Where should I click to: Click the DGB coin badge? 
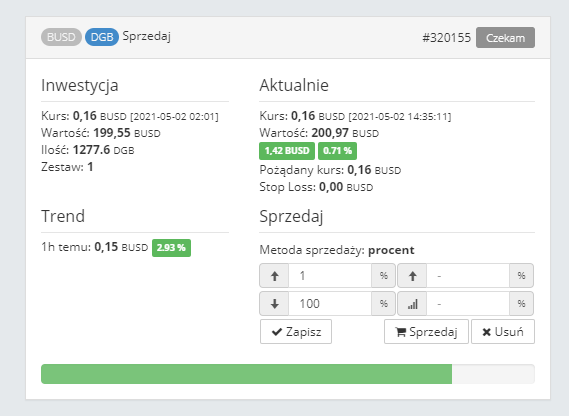(x=102, y=37)
